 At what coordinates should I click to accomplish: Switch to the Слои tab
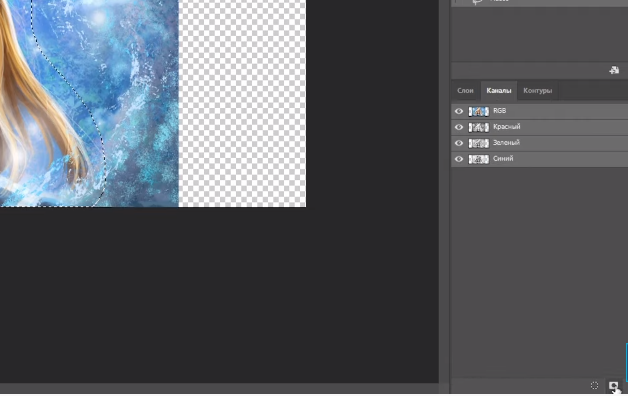(465, 90)
